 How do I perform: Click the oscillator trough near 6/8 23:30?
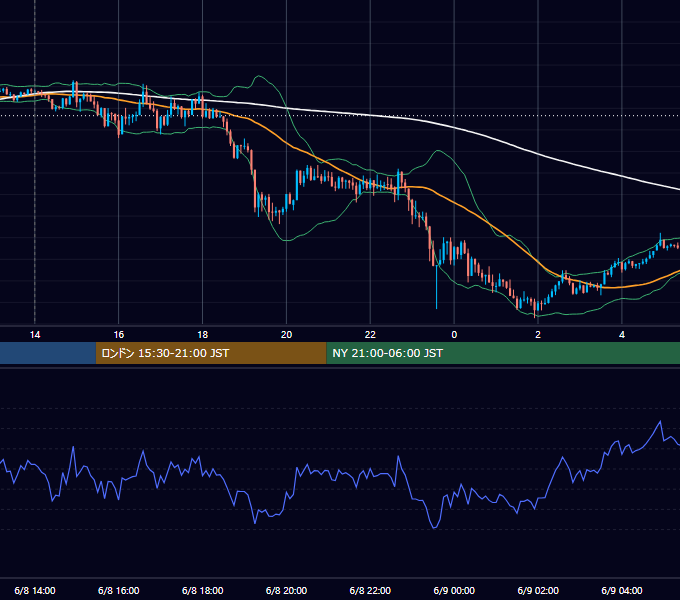[435, 528]
